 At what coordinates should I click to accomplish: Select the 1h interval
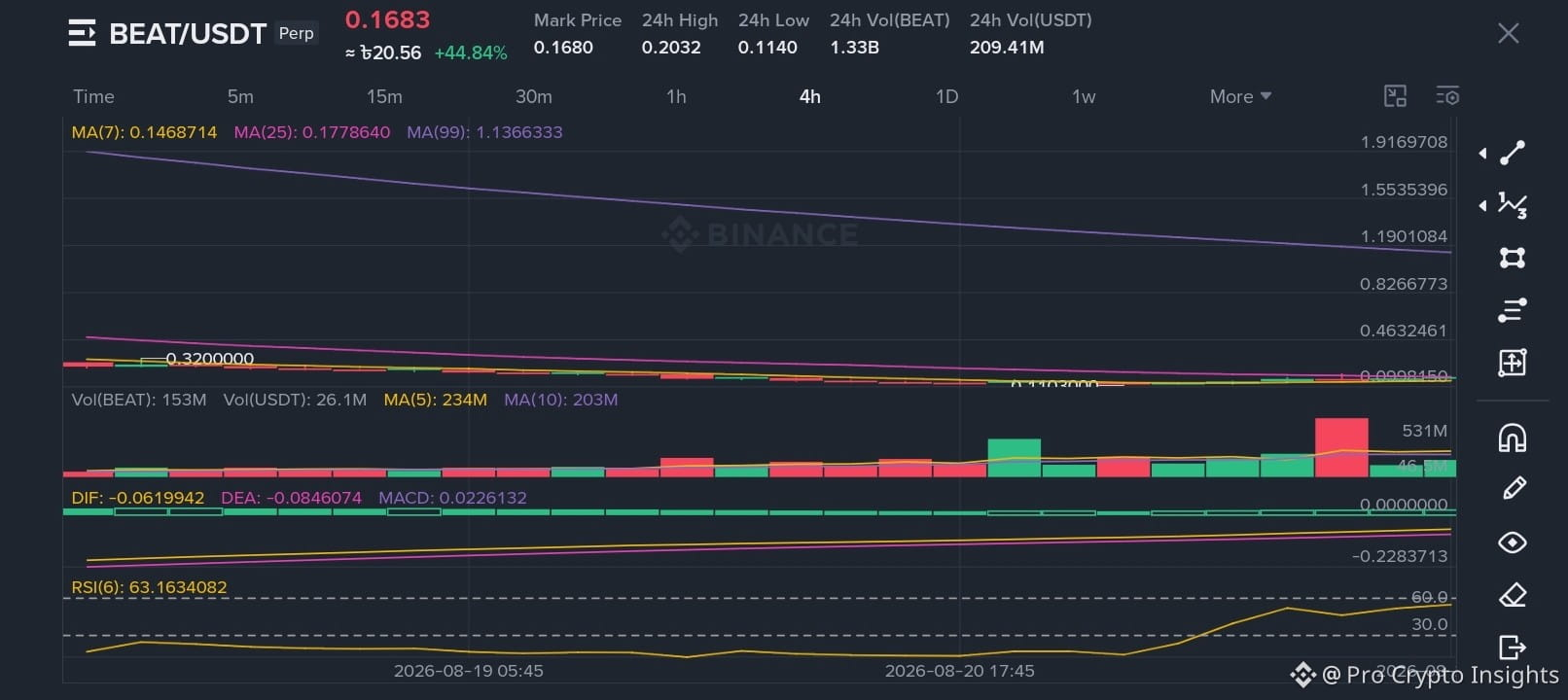point(676,96)
